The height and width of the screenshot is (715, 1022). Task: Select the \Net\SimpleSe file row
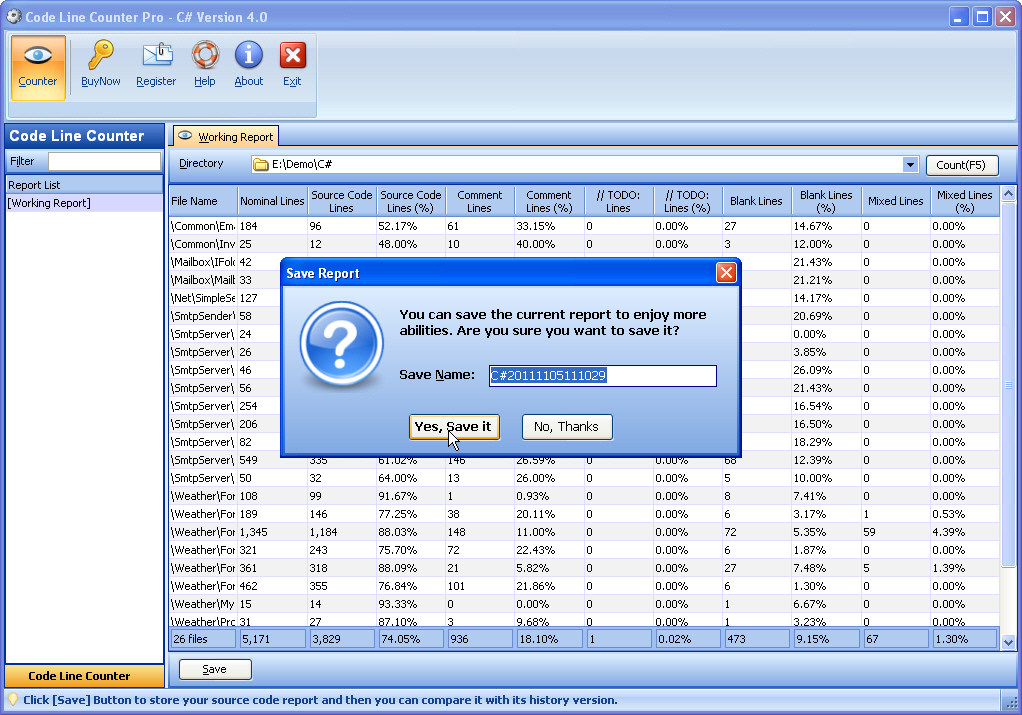(x=584, y=299)
